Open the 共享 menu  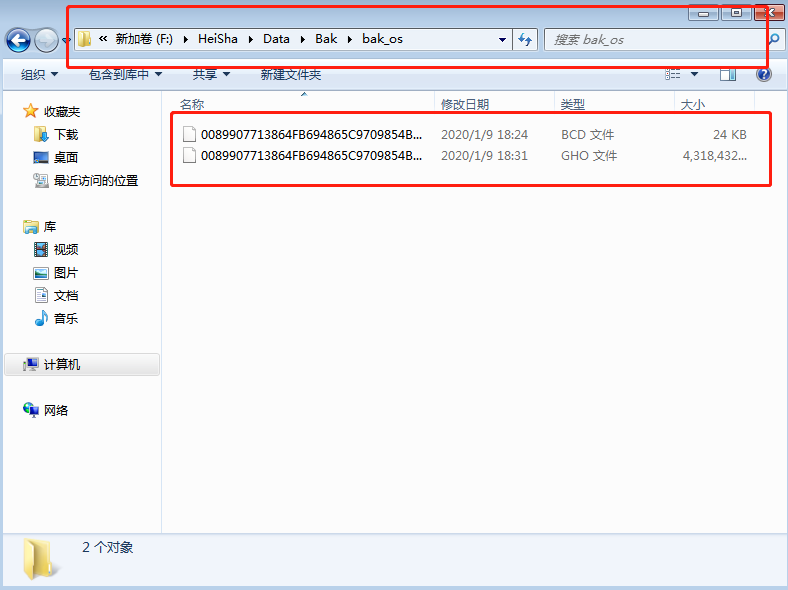[x=211, y=75]
